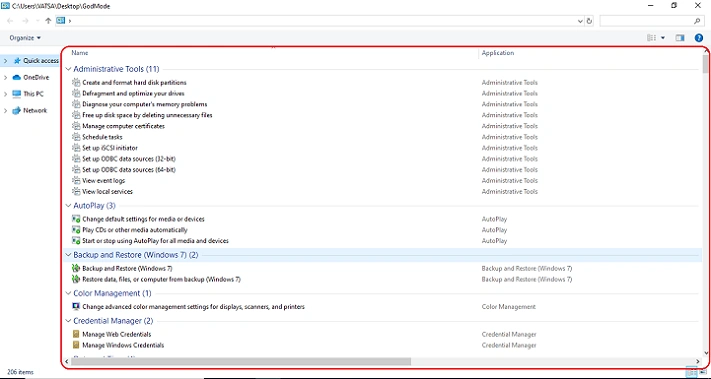Viewport: 711px width, 379px height.
Task: Collapse the Backup and Restore (Windows 7) group
Action: click(68, 255)
